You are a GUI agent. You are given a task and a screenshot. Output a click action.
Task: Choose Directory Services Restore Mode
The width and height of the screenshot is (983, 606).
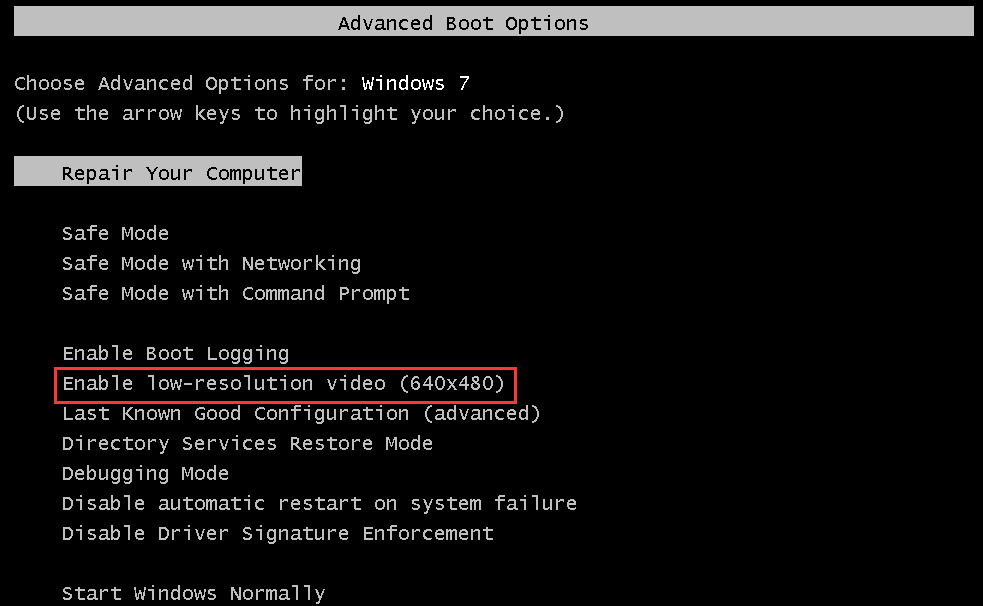pyautogui.click(x=247, y=443)
